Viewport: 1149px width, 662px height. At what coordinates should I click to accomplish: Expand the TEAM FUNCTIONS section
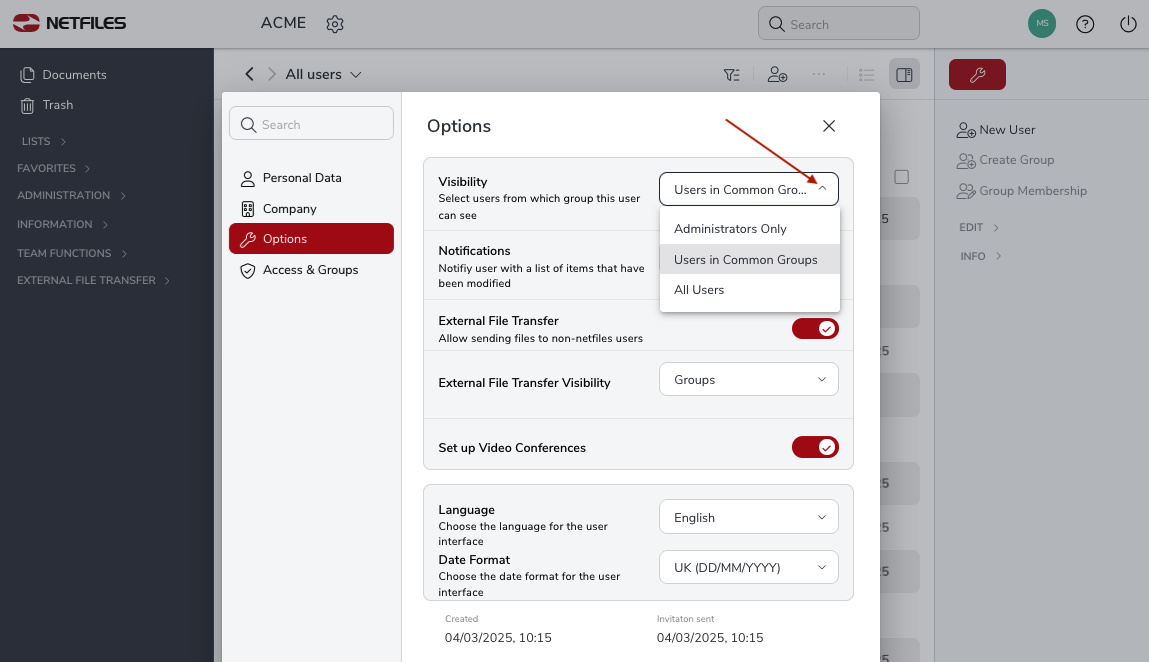(x=72, y=253)
